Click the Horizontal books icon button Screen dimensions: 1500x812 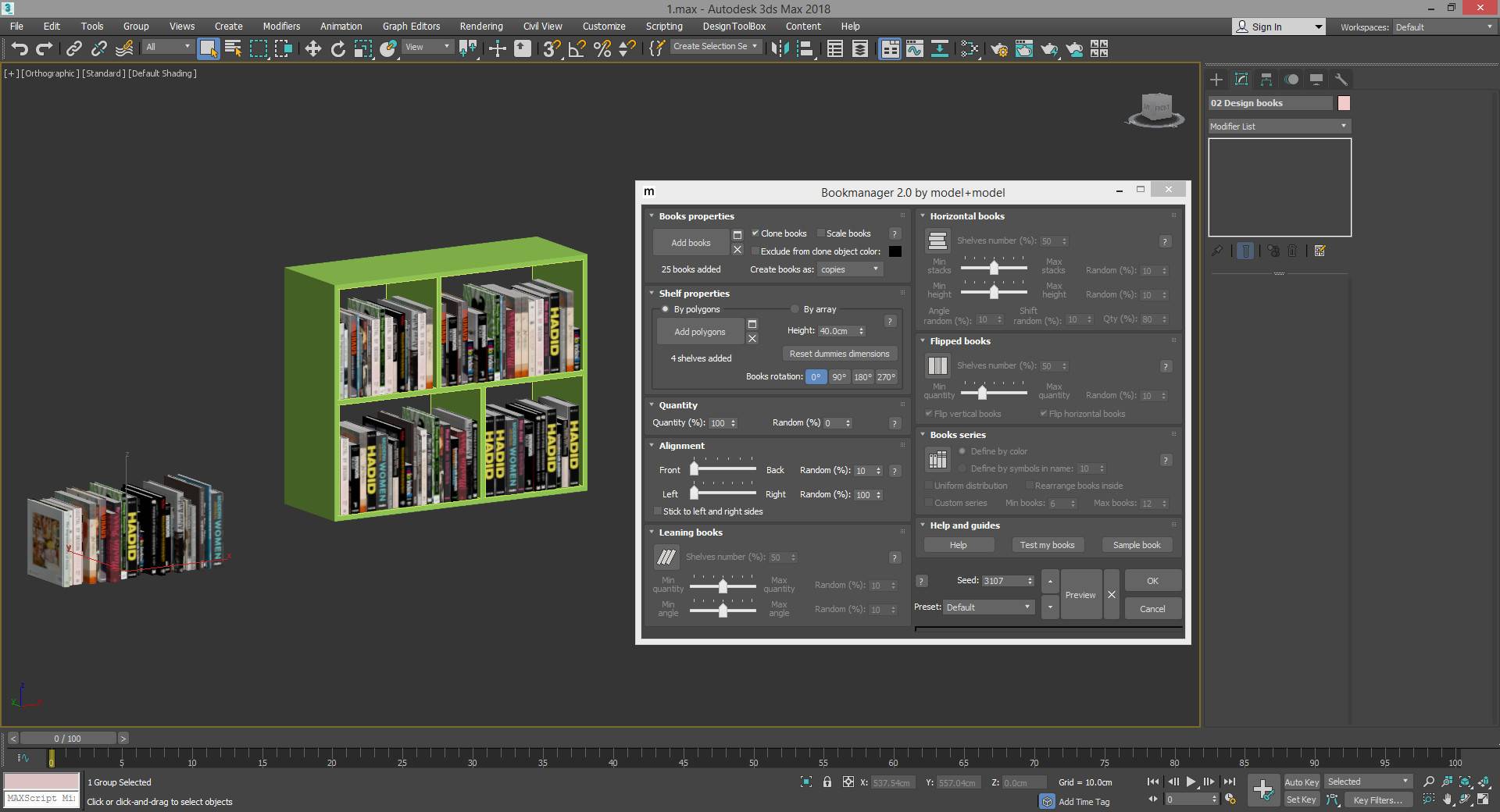937,241
